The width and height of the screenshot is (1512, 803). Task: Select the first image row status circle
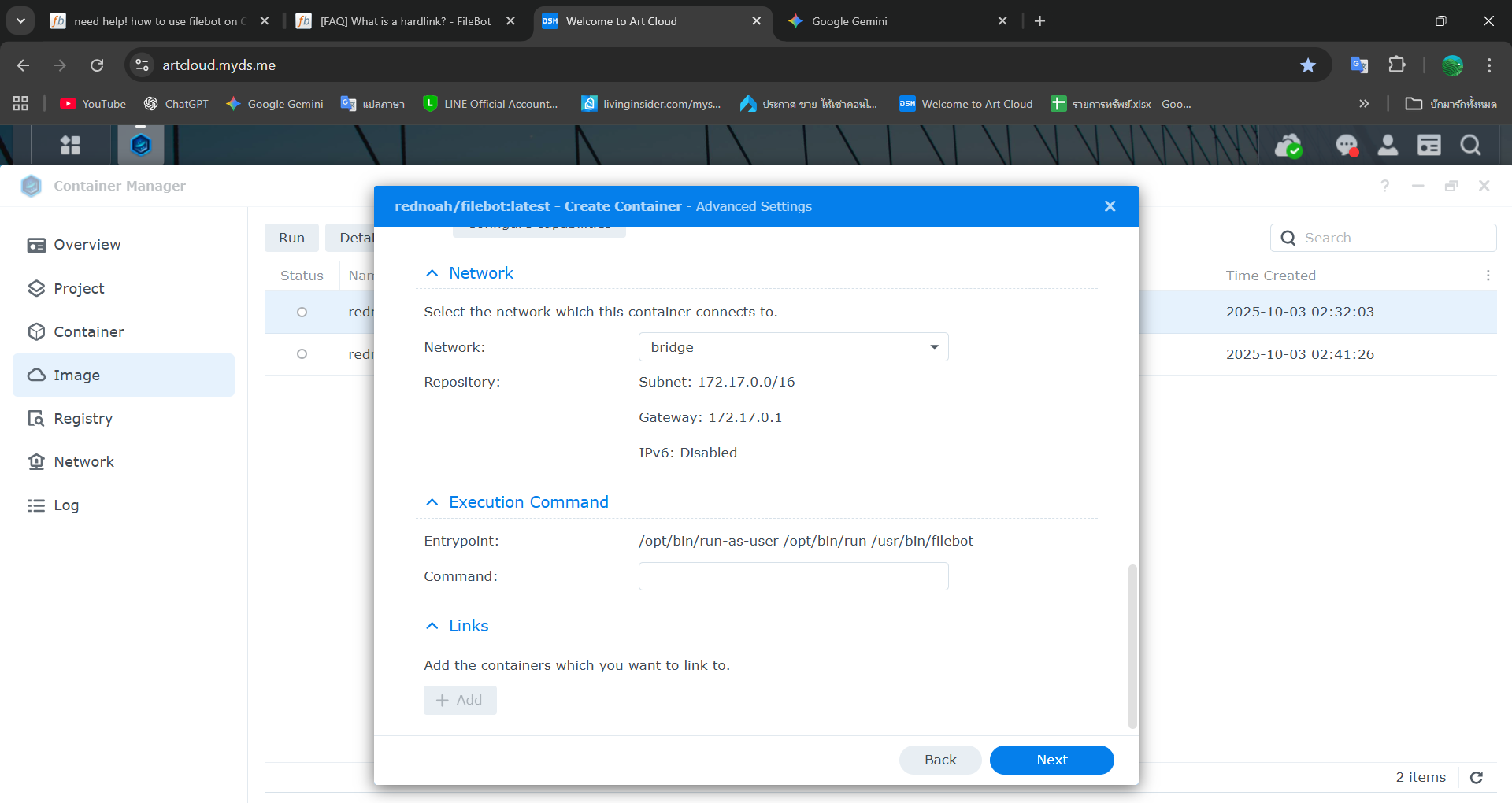click(302, 313)
